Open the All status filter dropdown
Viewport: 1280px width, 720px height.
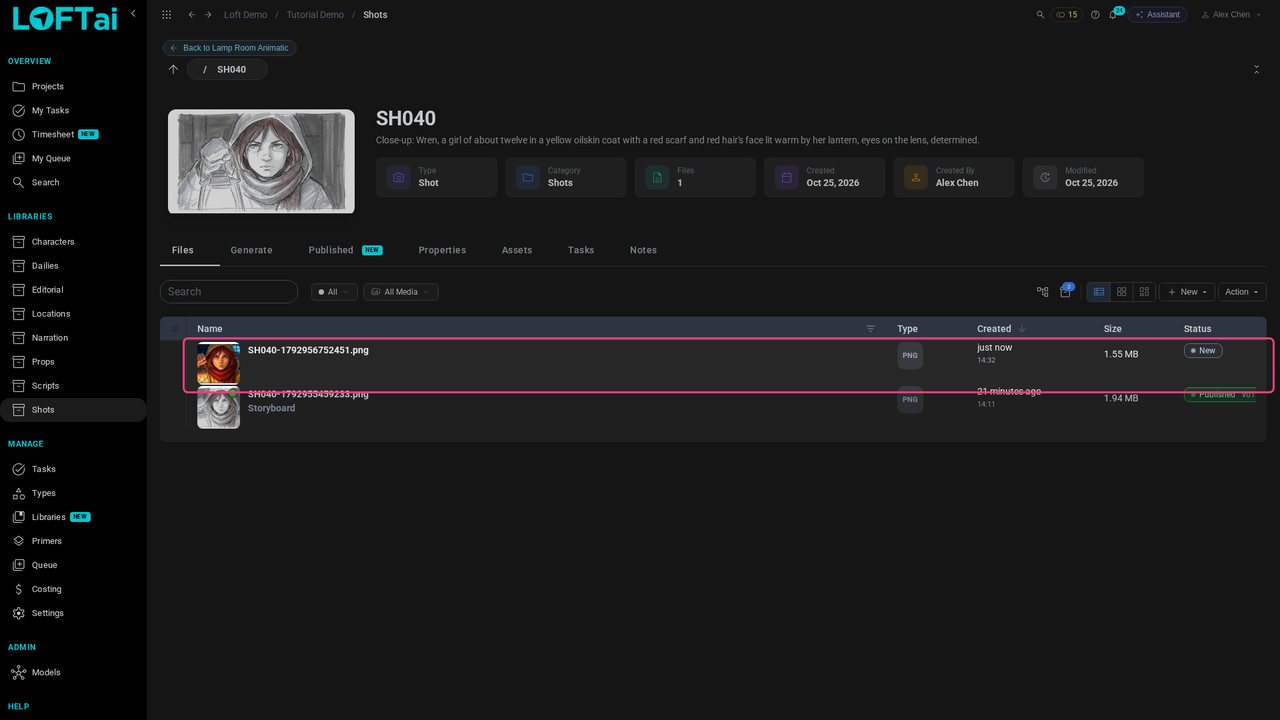(x=334, y=292)
